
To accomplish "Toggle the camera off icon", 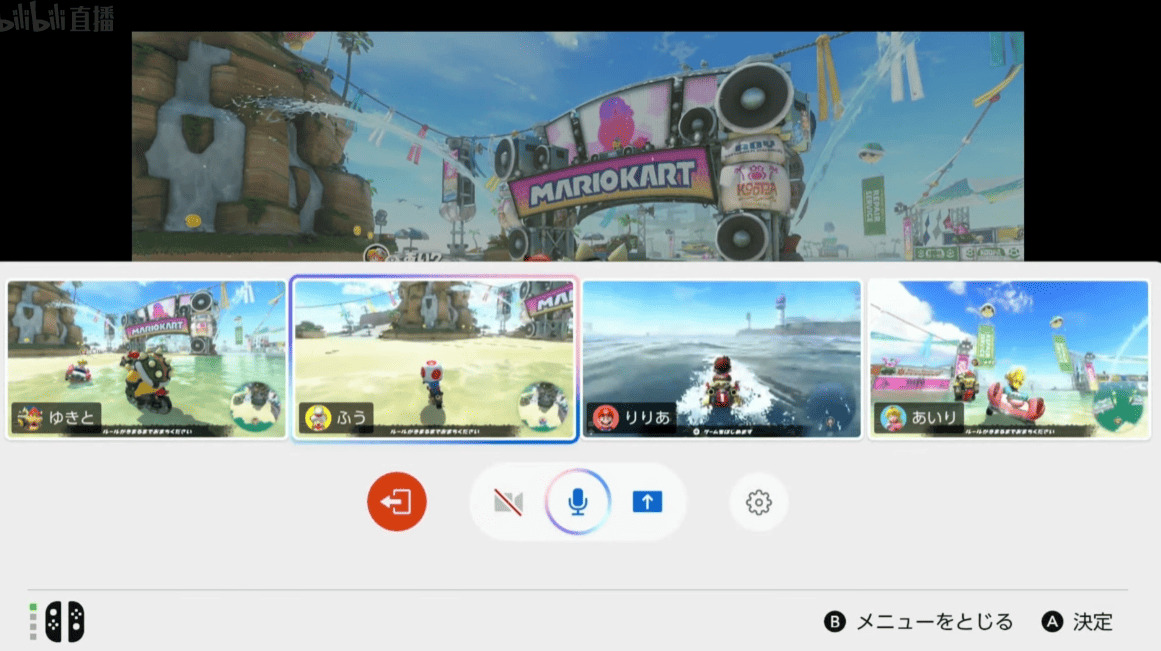I will 508,502.
